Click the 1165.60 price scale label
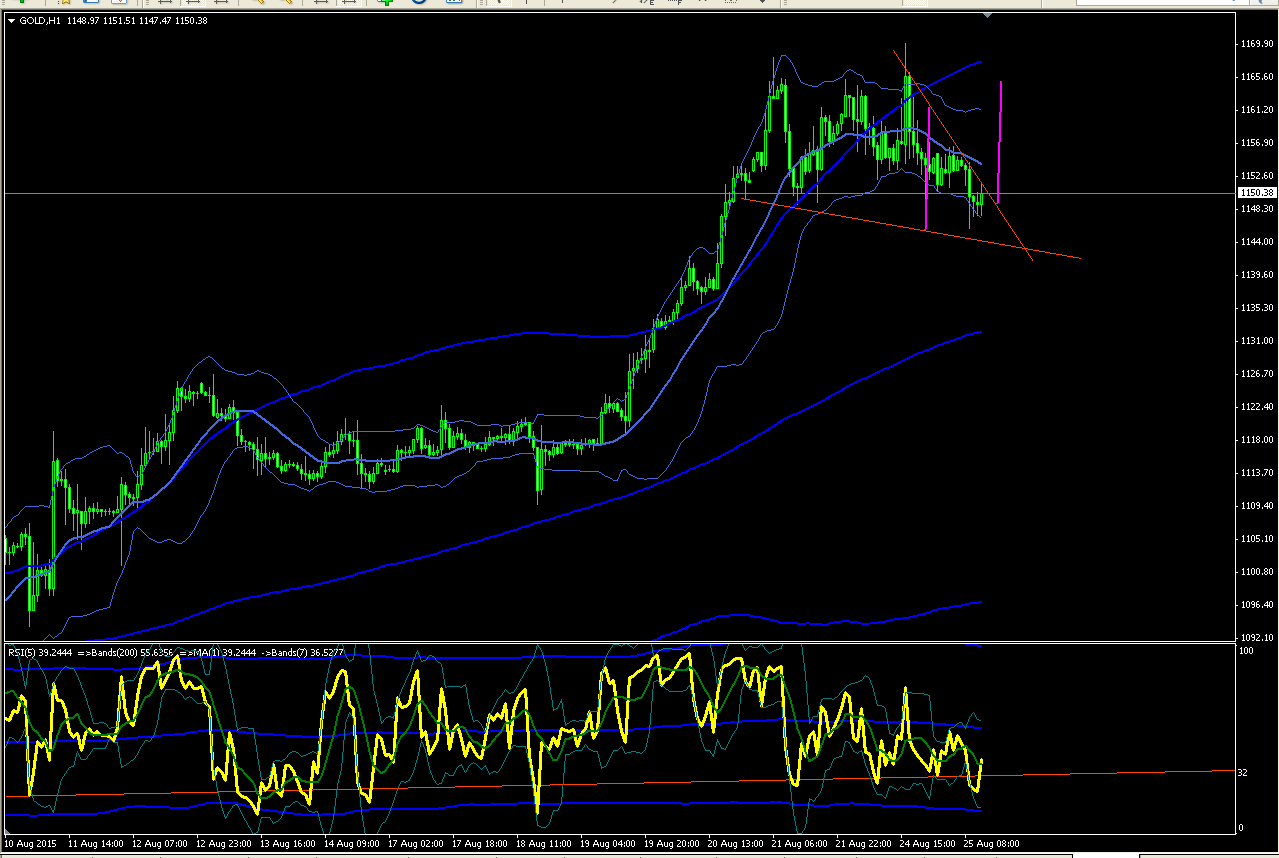 1256,77
